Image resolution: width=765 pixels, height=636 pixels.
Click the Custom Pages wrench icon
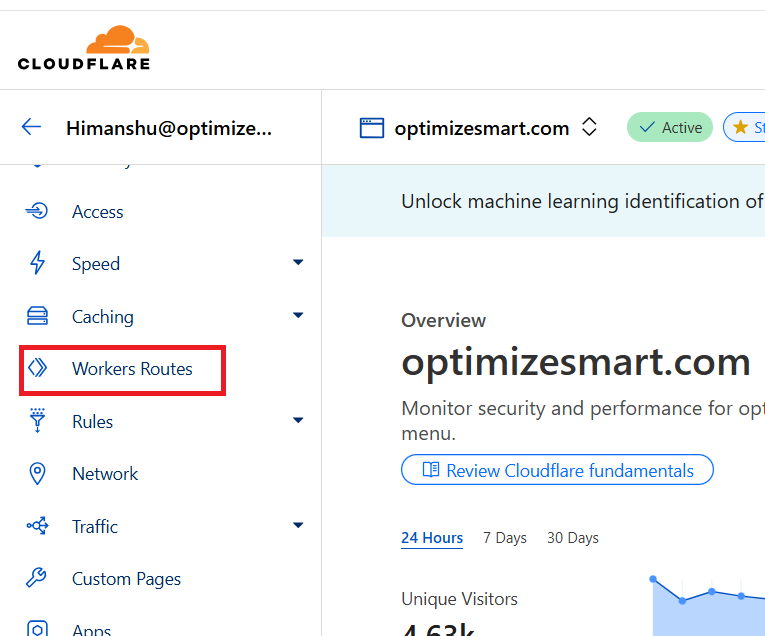(x=37, y=579)
